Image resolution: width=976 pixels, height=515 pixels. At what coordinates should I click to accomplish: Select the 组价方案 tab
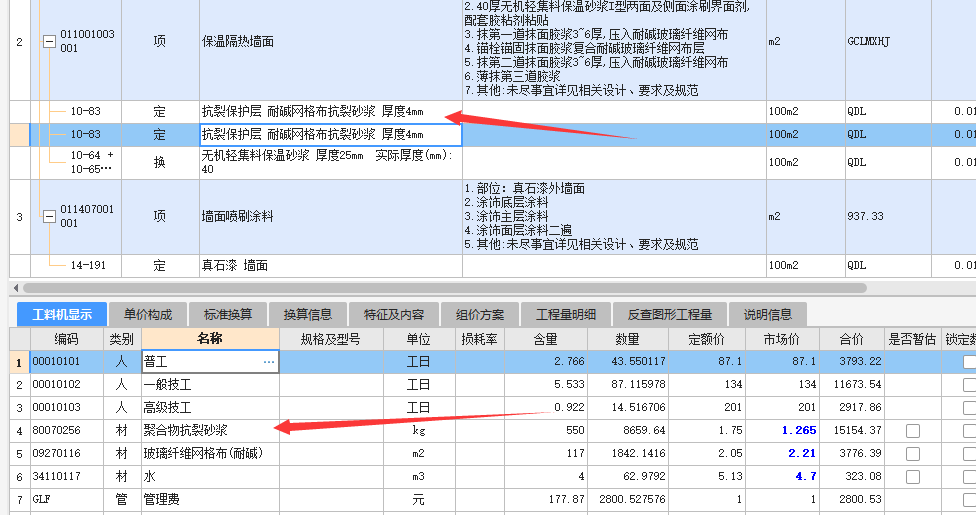coord(479,314)
